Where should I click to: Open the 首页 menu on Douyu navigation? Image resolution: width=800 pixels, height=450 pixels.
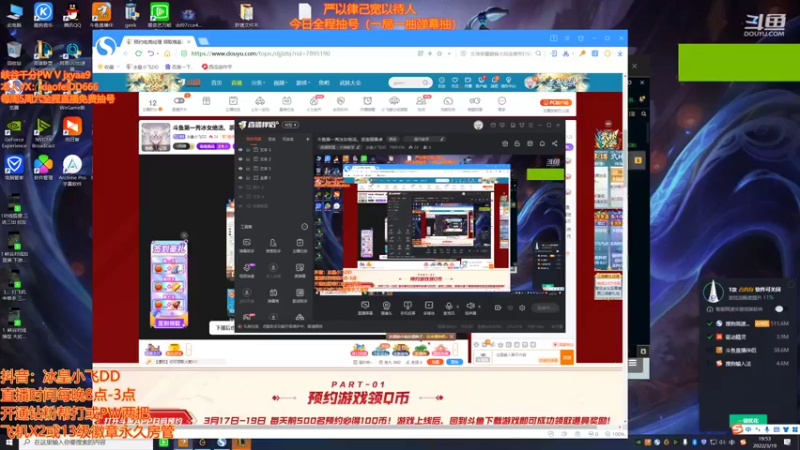[x=217, y=83]
